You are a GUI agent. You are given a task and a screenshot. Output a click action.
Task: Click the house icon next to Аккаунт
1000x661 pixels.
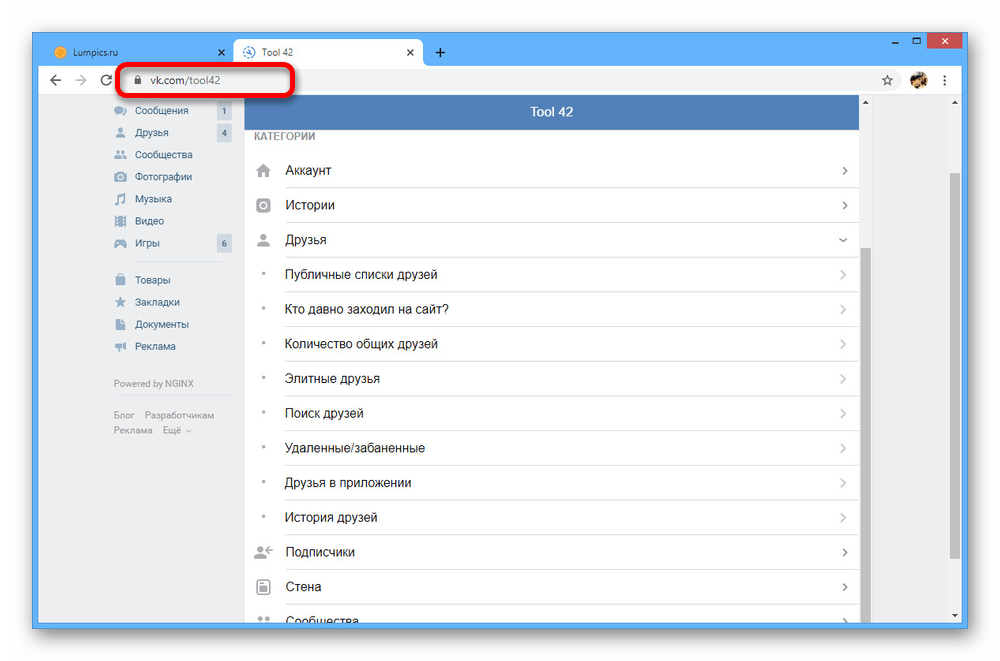click(263, 170)
